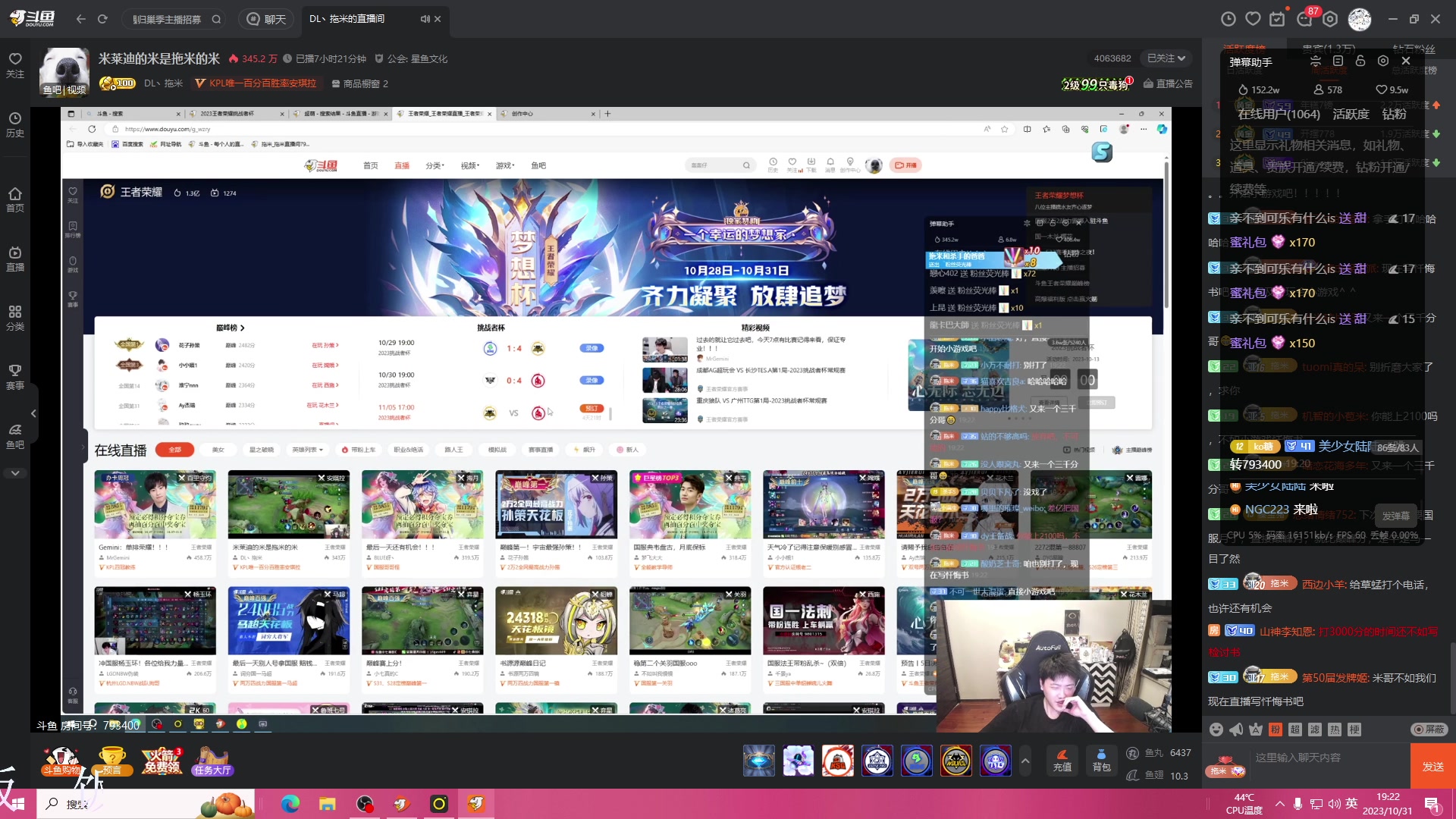
Task: Toggle 热 hot danmaku option
Action: point(1335,729)
